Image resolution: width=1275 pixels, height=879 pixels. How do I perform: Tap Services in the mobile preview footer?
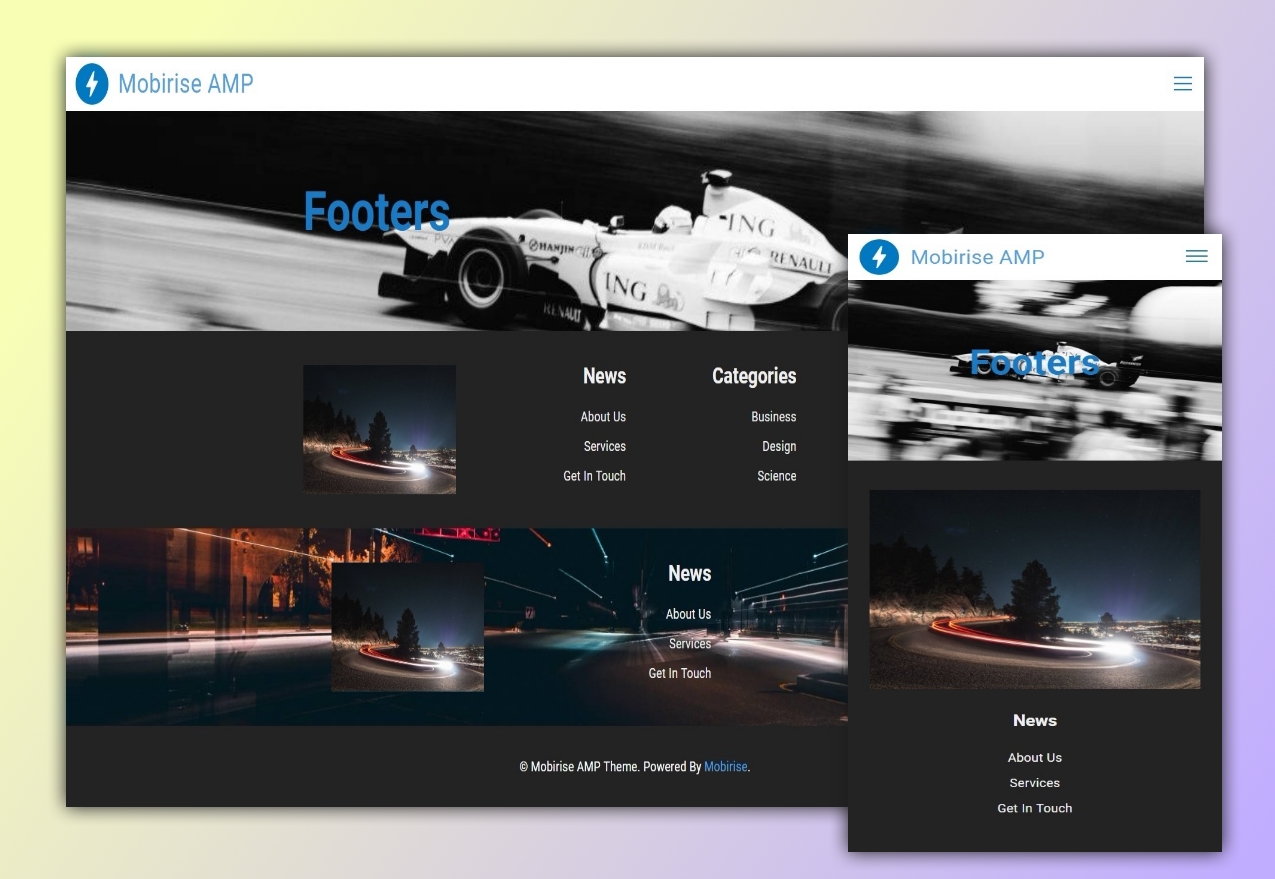(1034, 783)
